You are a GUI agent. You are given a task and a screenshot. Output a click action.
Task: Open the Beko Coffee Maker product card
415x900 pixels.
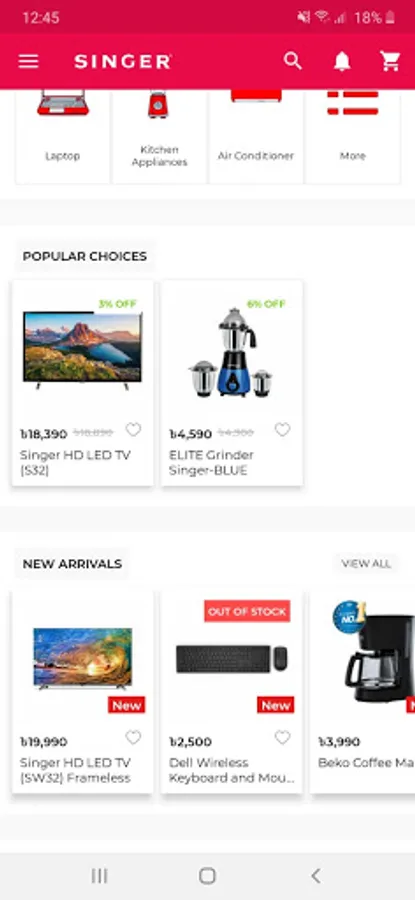[x=363, y=692]
